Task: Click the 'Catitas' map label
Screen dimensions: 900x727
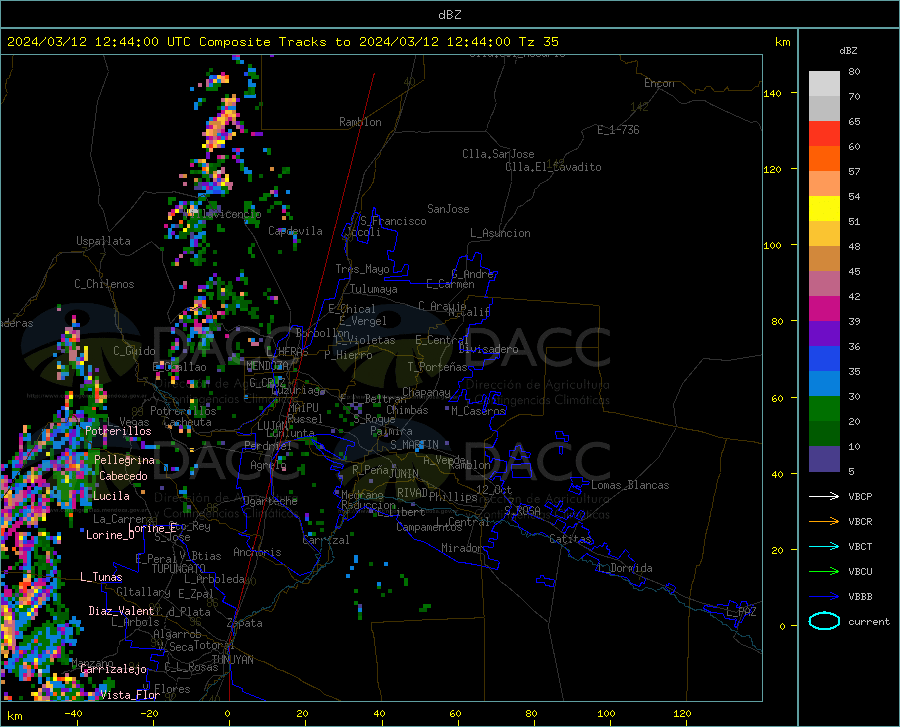Action: (x=570, y=539)
